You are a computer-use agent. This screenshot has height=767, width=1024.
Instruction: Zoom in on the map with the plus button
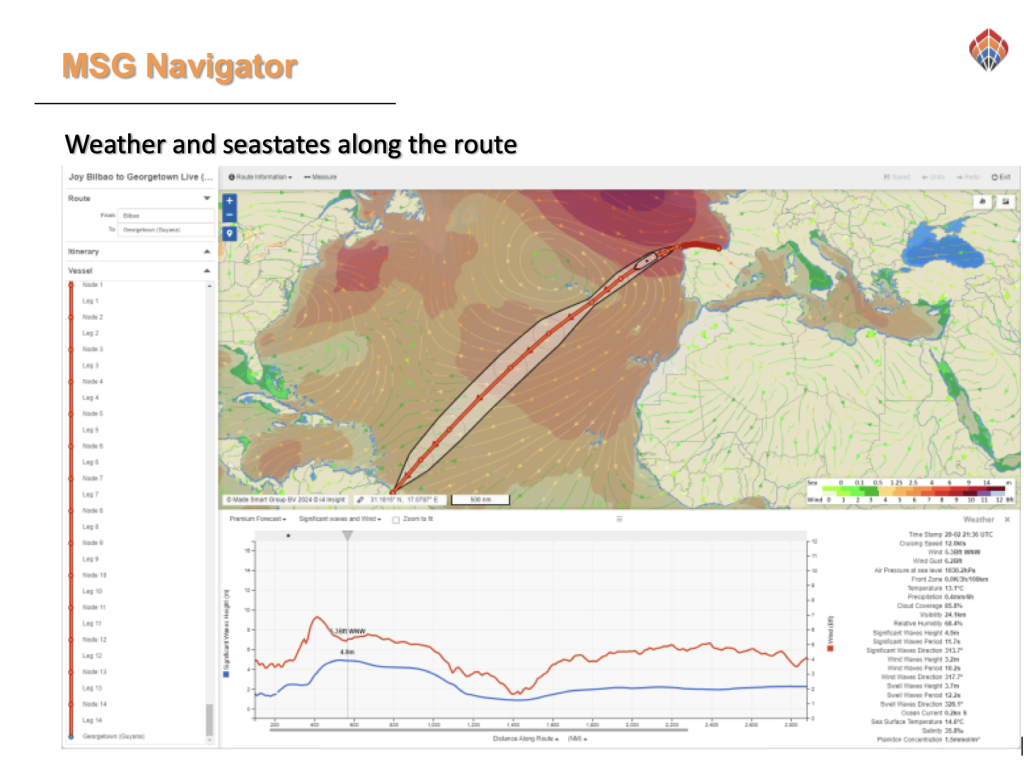pyautogui.click(x=229, y=201)
